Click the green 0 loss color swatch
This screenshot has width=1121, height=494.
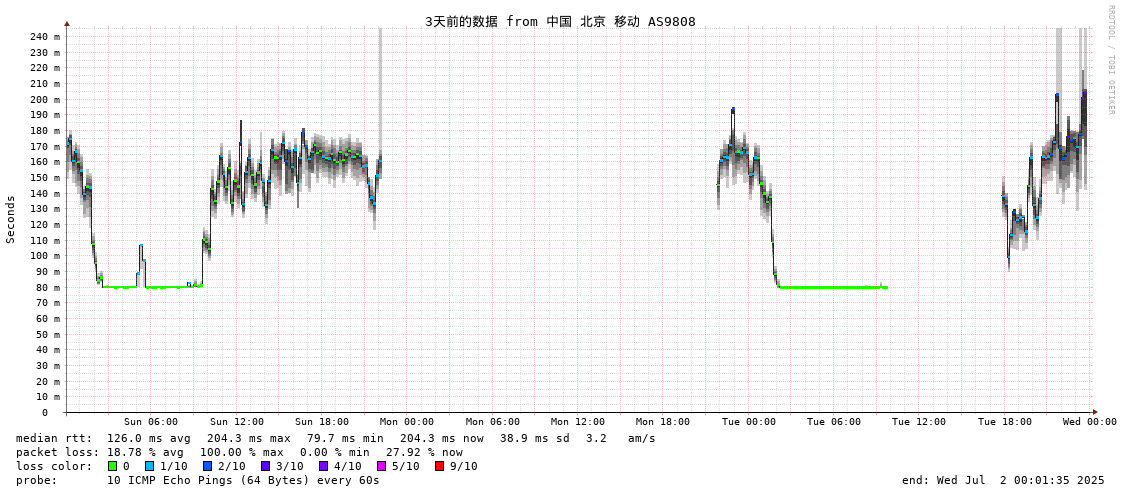tap(112, 466)
